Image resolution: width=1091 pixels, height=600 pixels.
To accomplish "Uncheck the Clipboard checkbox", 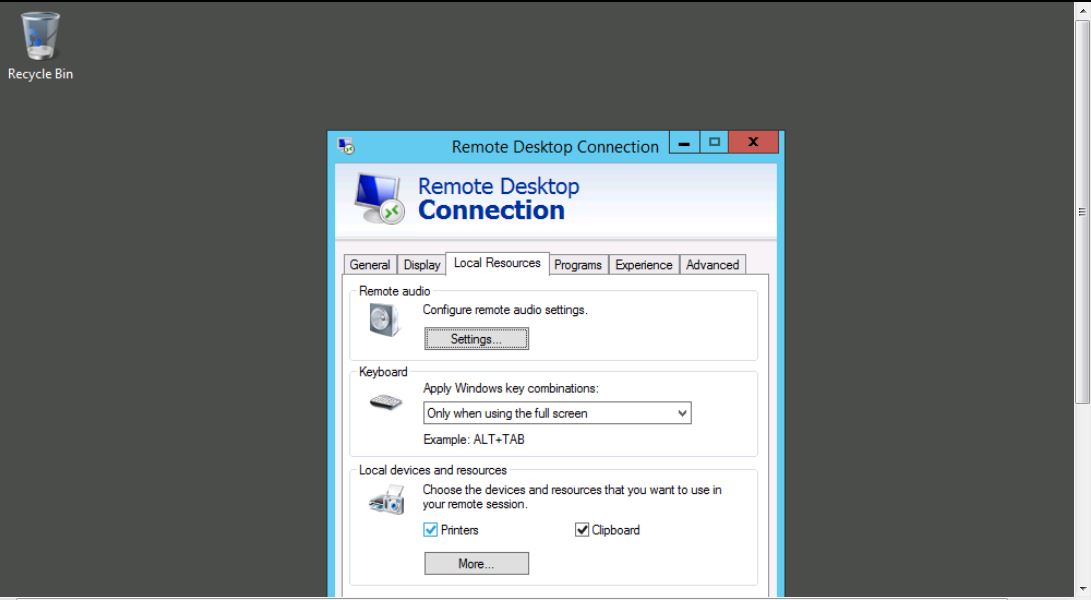I will tap(582, 530).
